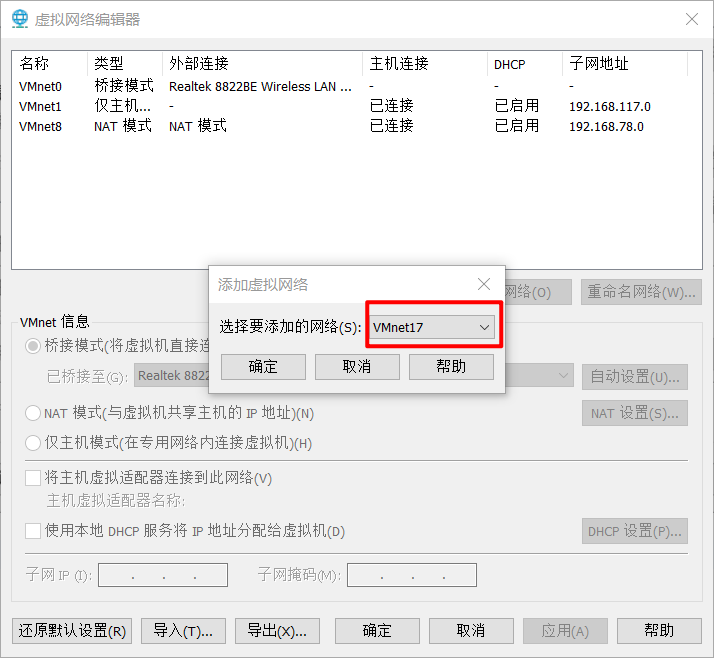Image resolution: width=714 pixels, height=658 pixels.
Task: Select the 桥接模式 radio button
Action: (34, 346)
